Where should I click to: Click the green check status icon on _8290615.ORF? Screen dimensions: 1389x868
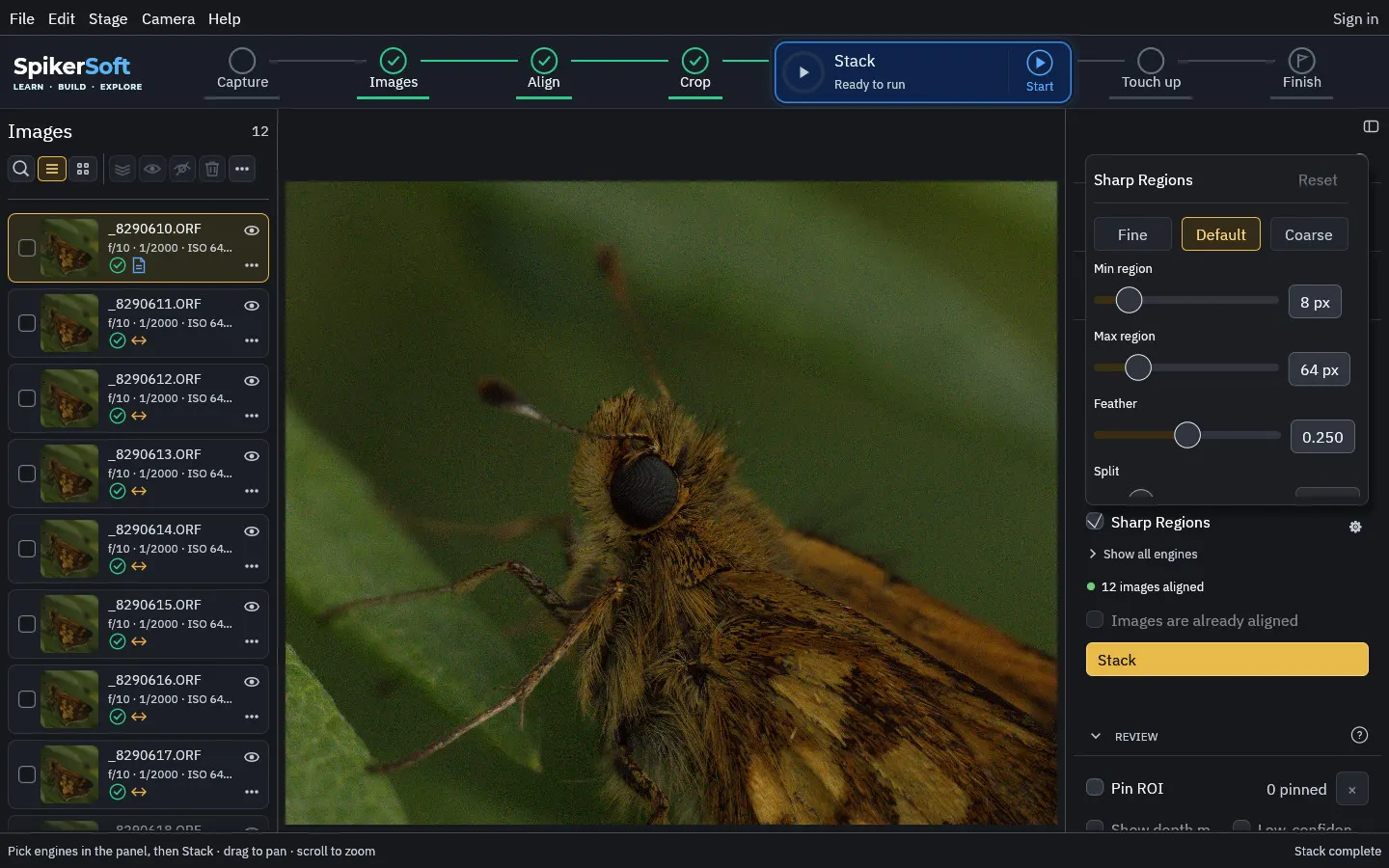(118, 641)
